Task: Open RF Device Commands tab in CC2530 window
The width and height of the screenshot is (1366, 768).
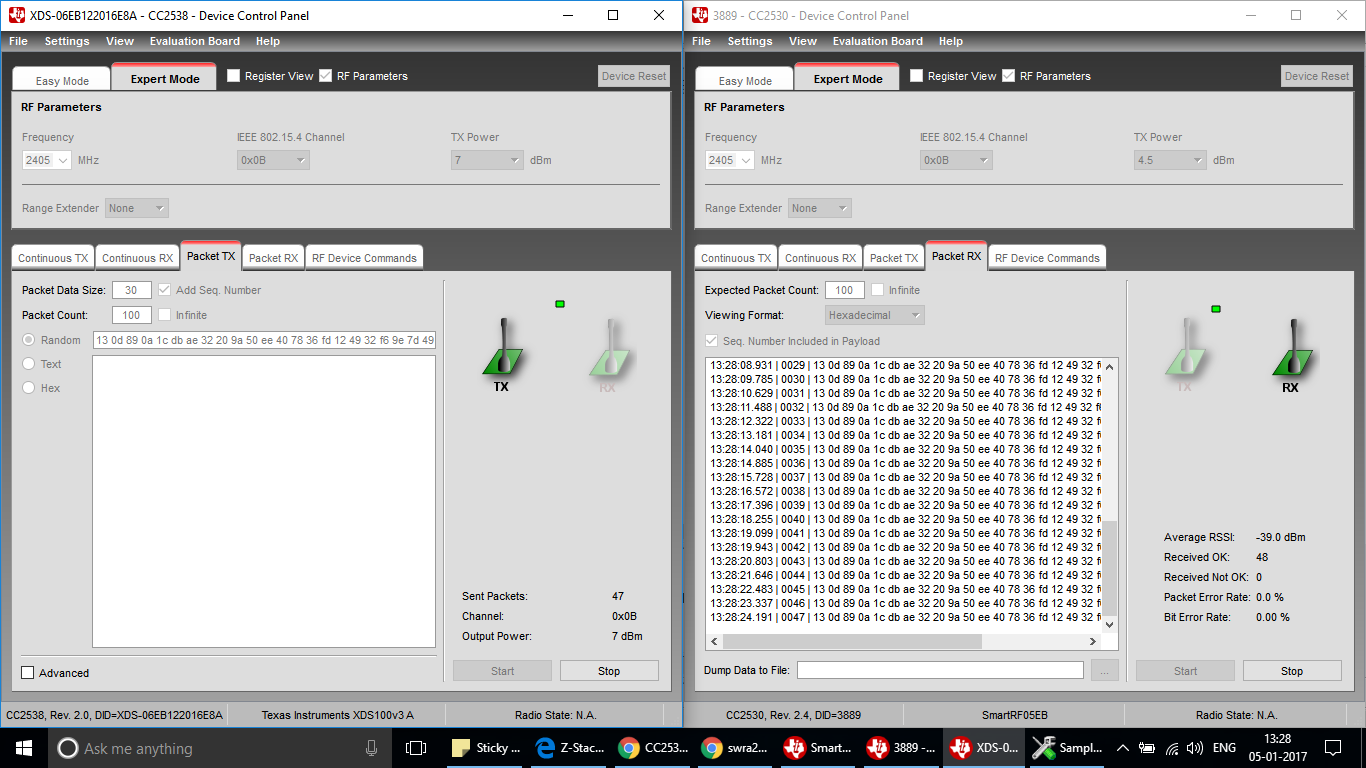Action: click(1047, 258)
